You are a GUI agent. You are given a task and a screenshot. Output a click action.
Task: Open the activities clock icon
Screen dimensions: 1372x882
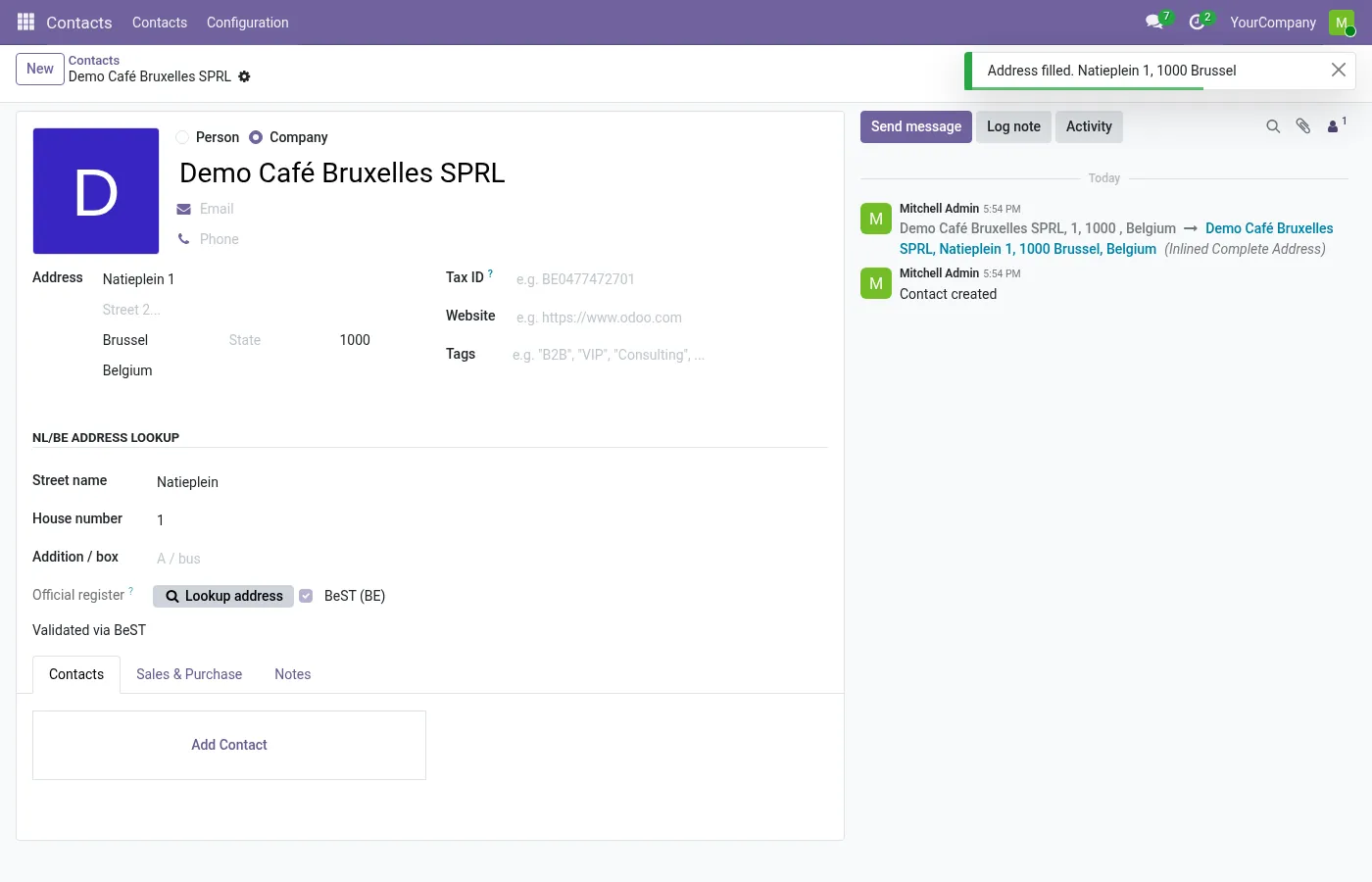pyautogui.click(x=1197, y=22)
